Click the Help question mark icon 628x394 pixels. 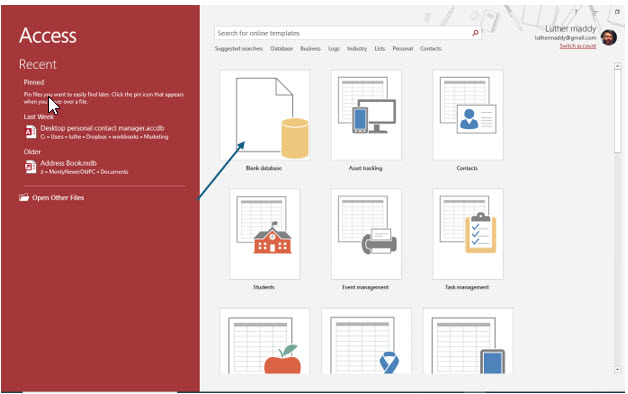[x=576, y=12]
